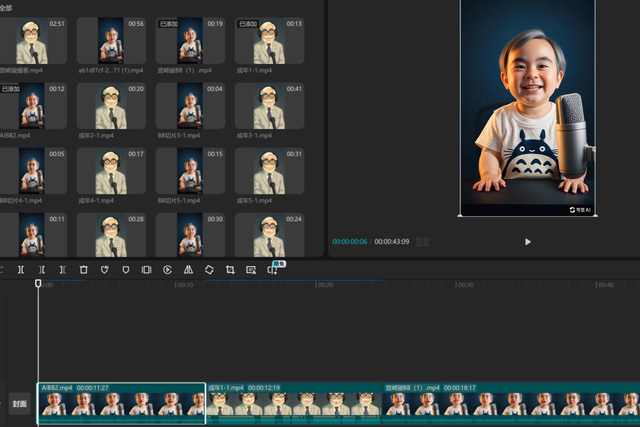Click the mirror flip icon in timeline toolbar
640x427 pixels.
point(188,270)
